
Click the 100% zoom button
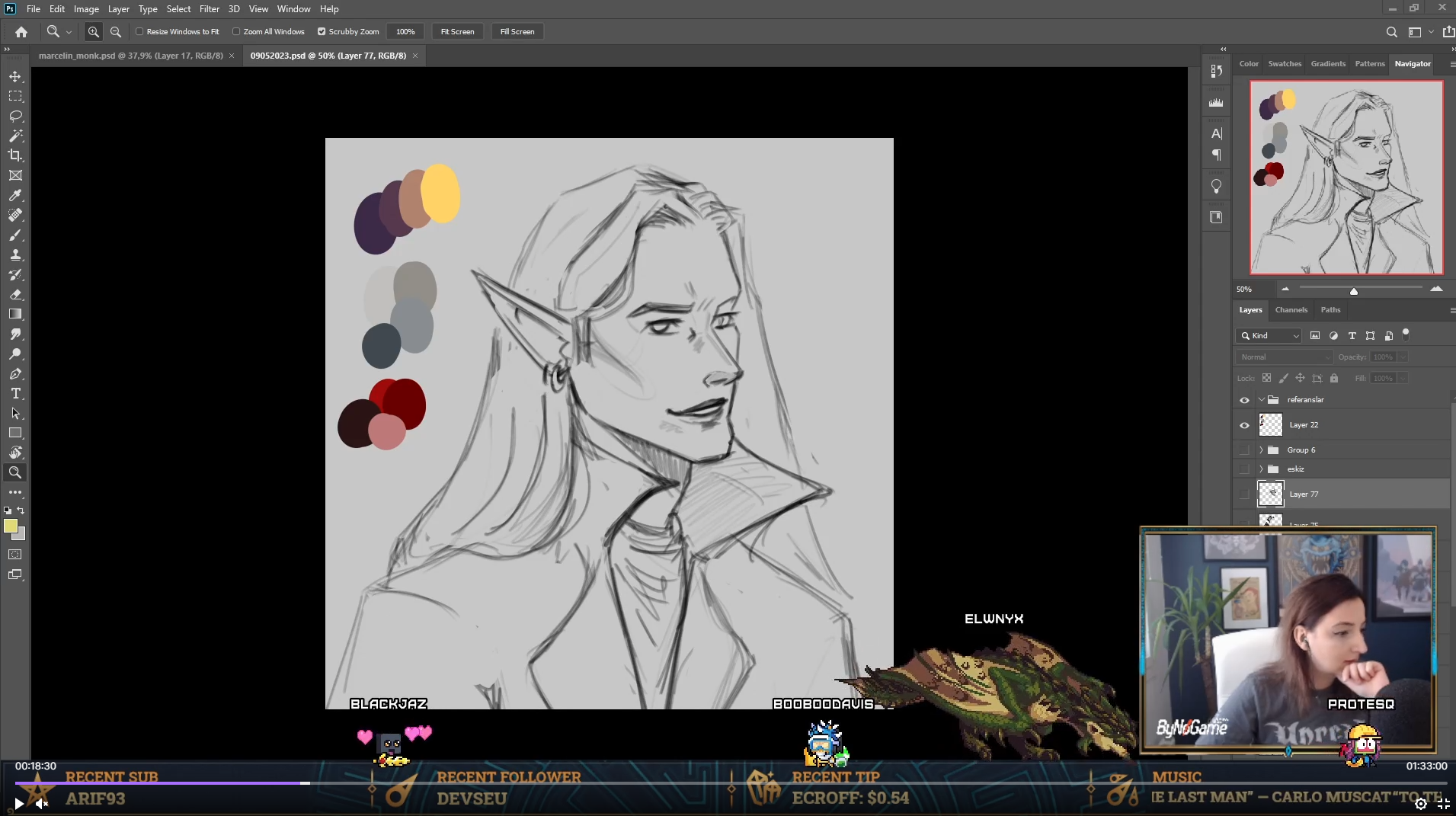(405, 31)
